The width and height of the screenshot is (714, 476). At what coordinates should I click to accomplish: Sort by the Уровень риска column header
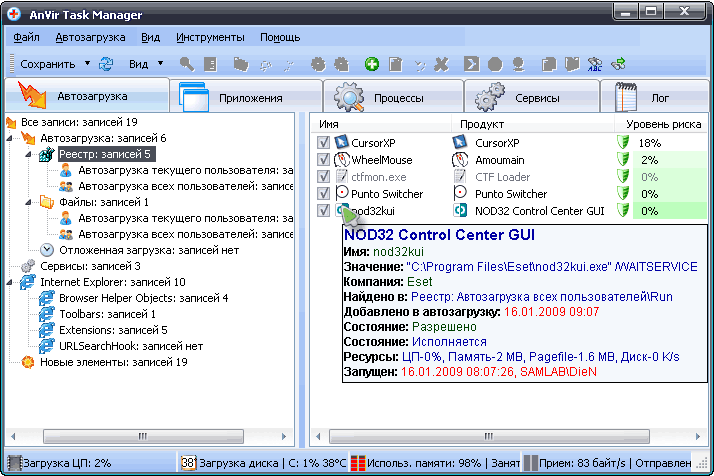click(662, 124)
